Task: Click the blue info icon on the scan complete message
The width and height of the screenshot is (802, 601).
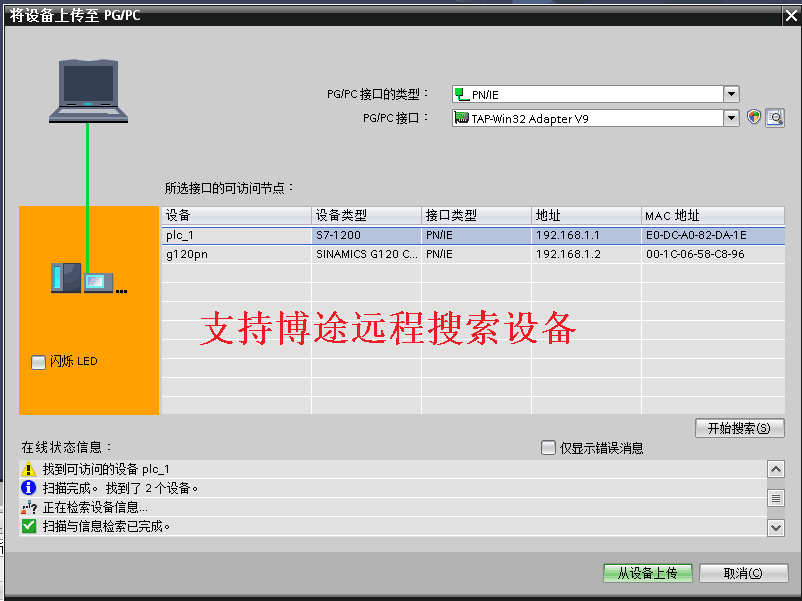Action: tap(28, 487)
